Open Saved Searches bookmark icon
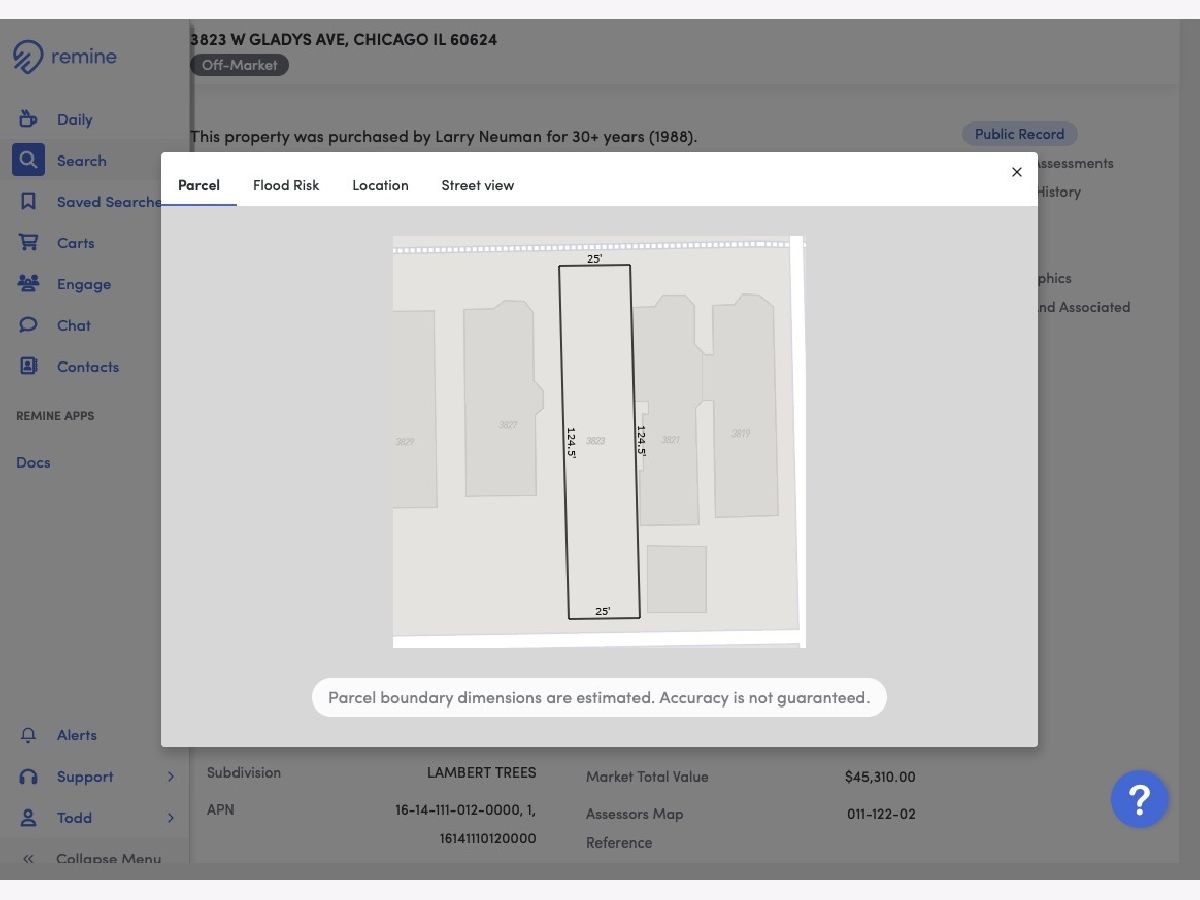This screenshot has width=1200, height=900. [28, 201]
